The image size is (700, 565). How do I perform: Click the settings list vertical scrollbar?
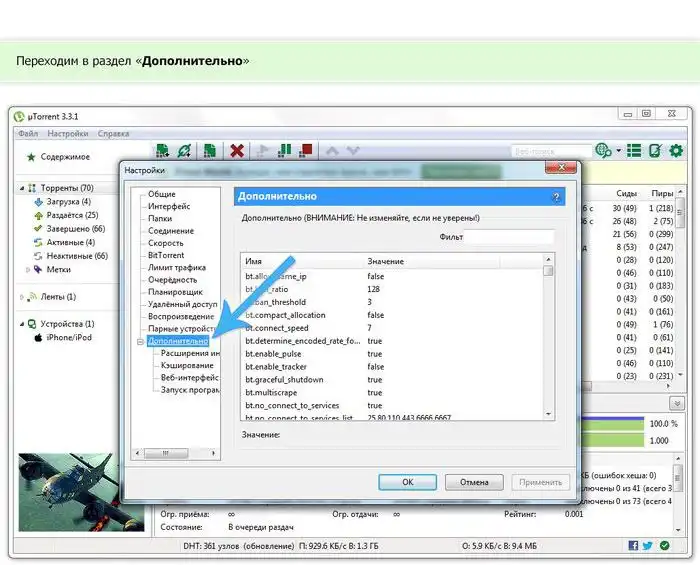pyautogui.click(x=548, y=340)
